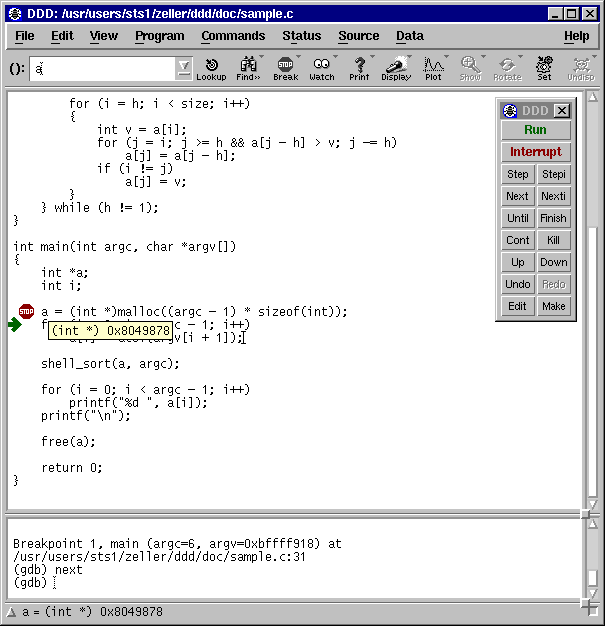This screenshot has width=605, height=626.
Task: Open the Break options dropdown arrow
Action: coord(298,57)
